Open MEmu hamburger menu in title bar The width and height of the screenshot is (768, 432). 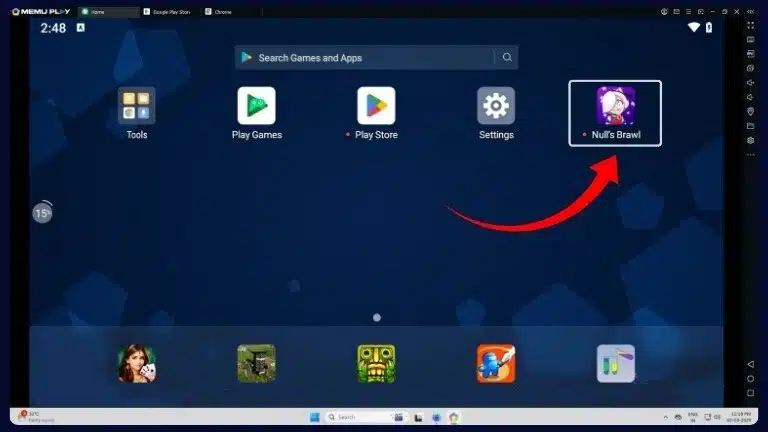(689, 12)
